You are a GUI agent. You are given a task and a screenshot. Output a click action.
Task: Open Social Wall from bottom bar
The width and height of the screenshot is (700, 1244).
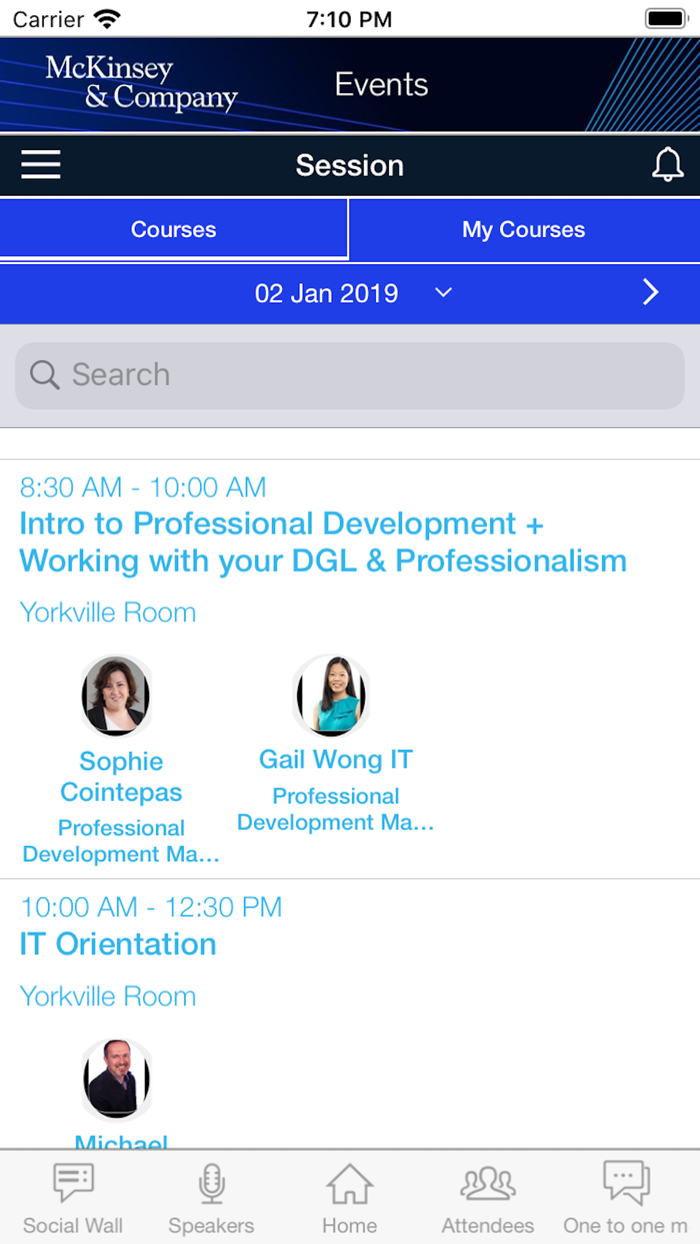73,1197
